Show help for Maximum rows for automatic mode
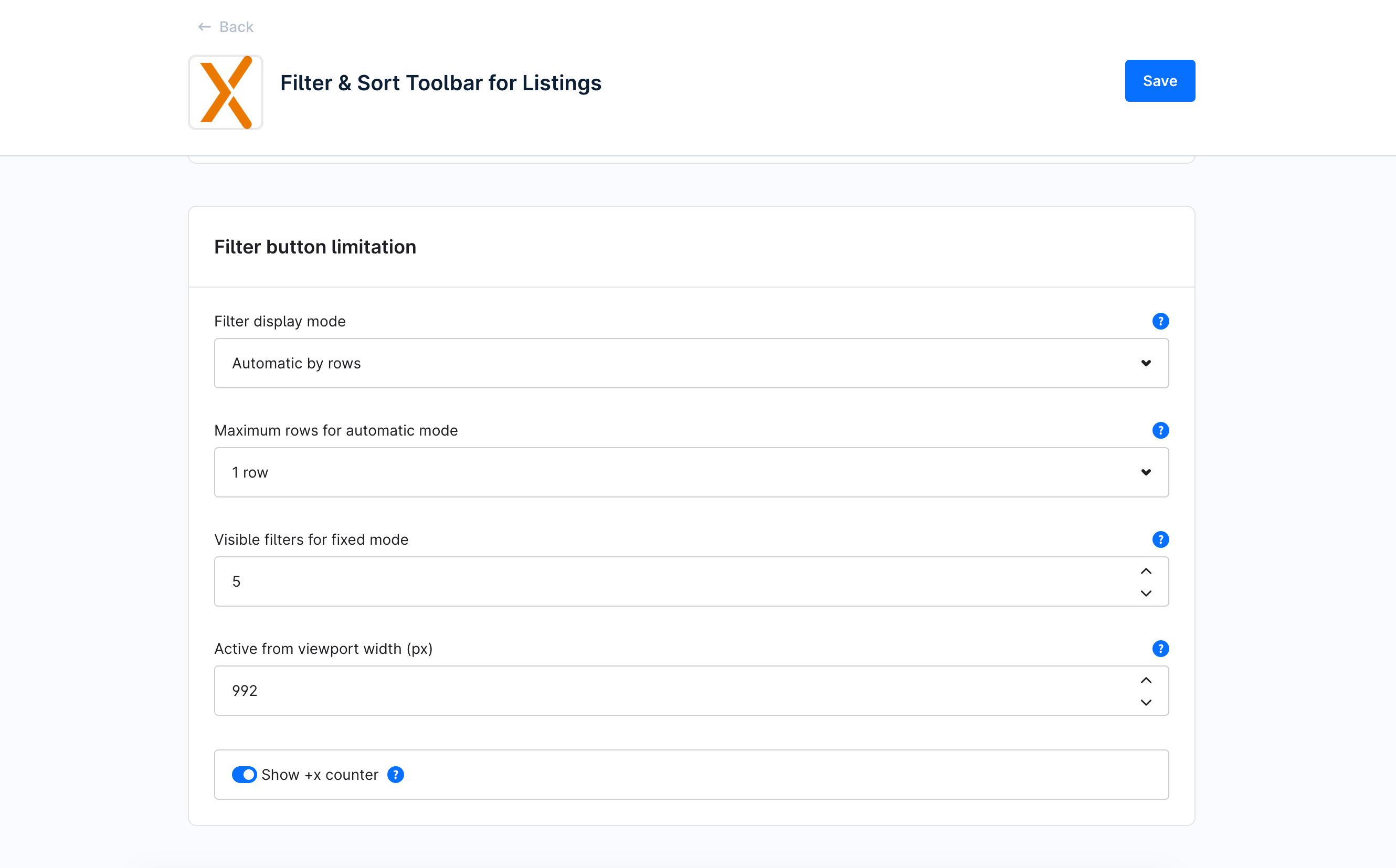The width and height of the screenshot is (1396, 868). pos(1160,430)
